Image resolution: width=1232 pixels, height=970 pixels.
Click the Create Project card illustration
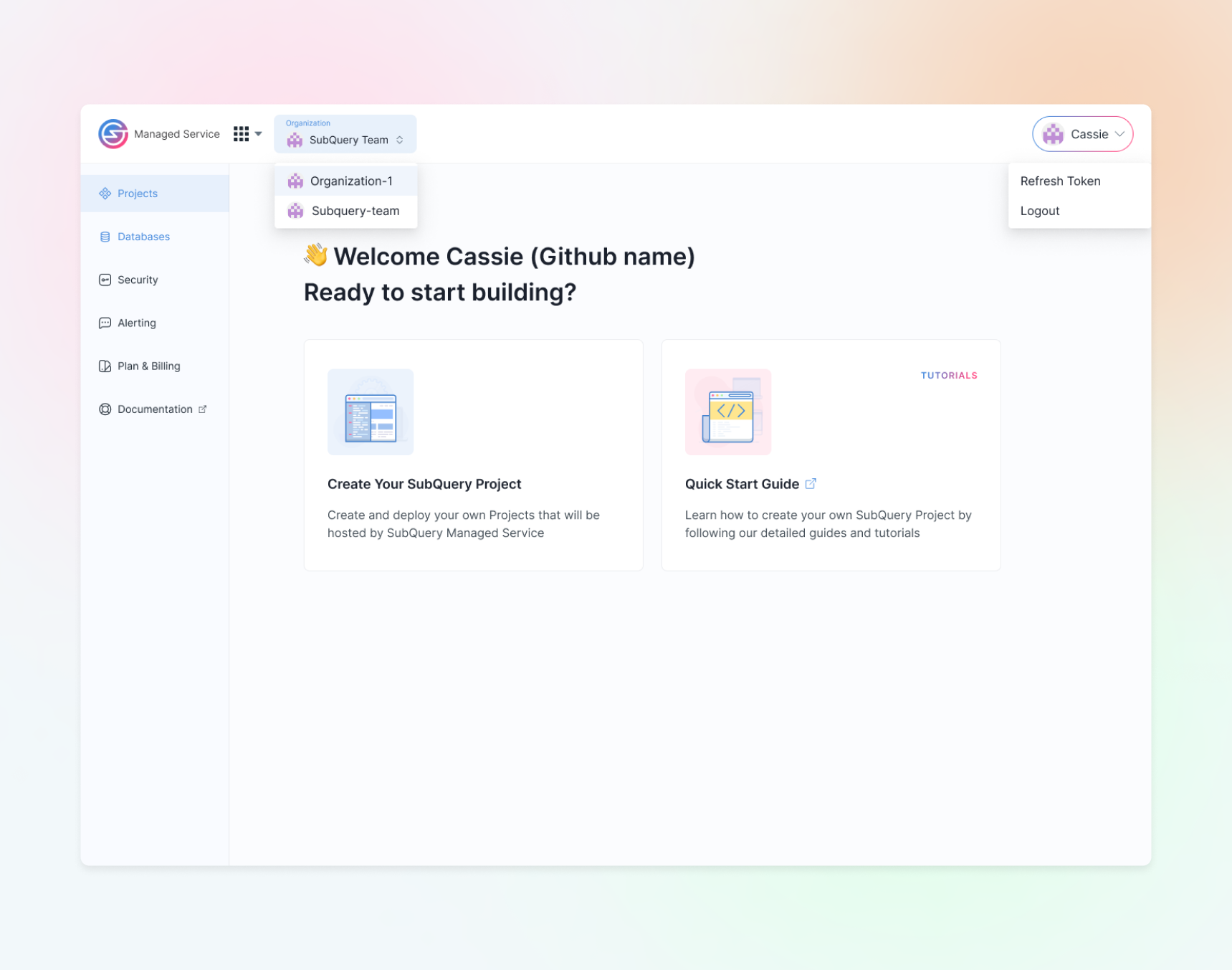[371, 412]
